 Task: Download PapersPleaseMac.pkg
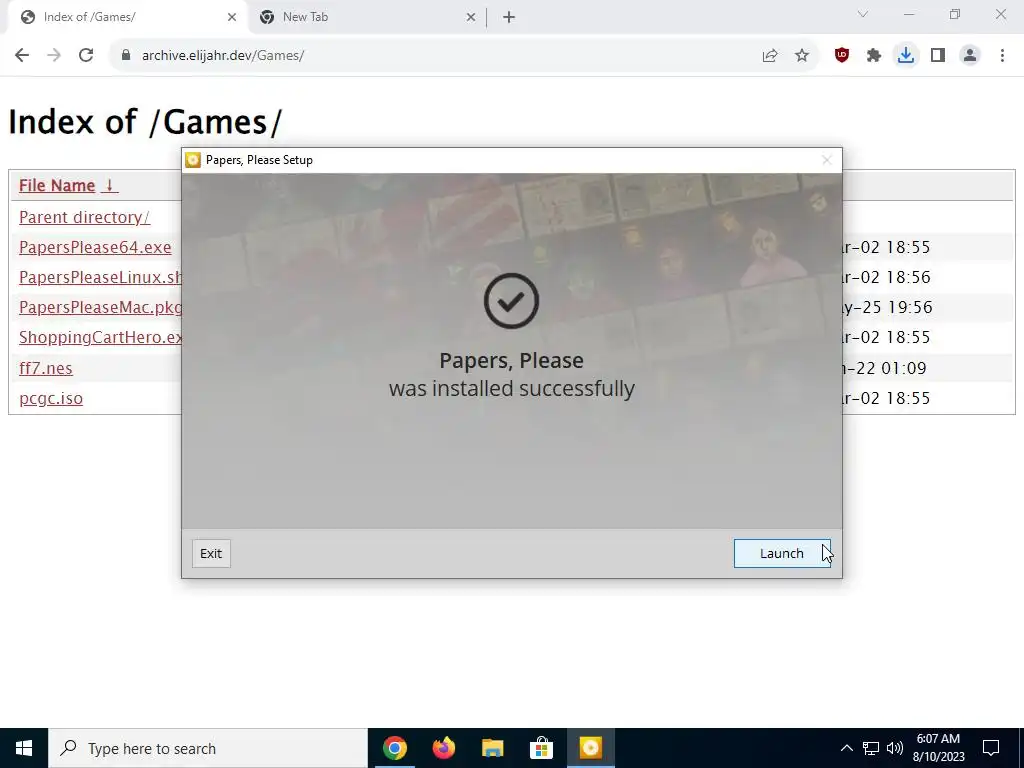101,308
